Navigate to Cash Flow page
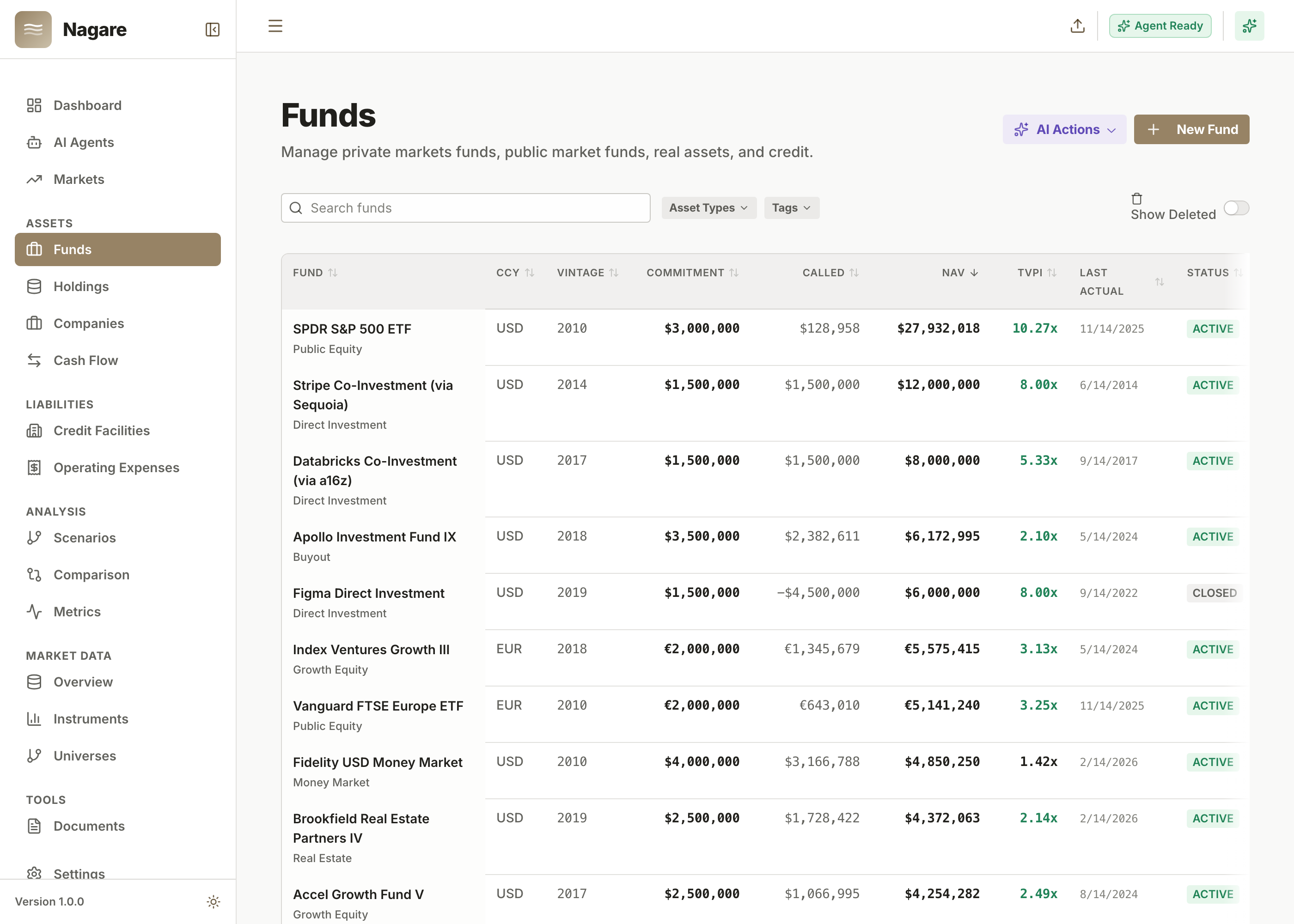 118,360
